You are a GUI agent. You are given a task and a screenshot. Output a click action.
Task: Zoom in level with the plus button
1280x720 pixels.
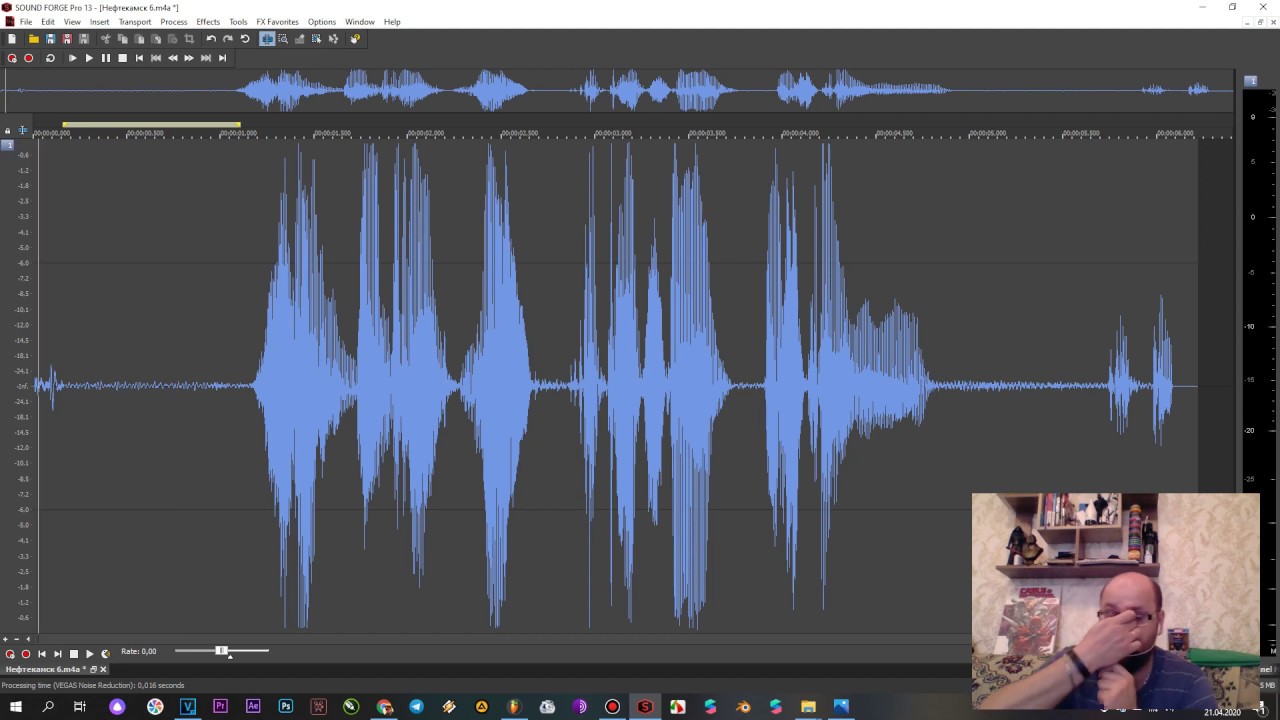[5, 639]
